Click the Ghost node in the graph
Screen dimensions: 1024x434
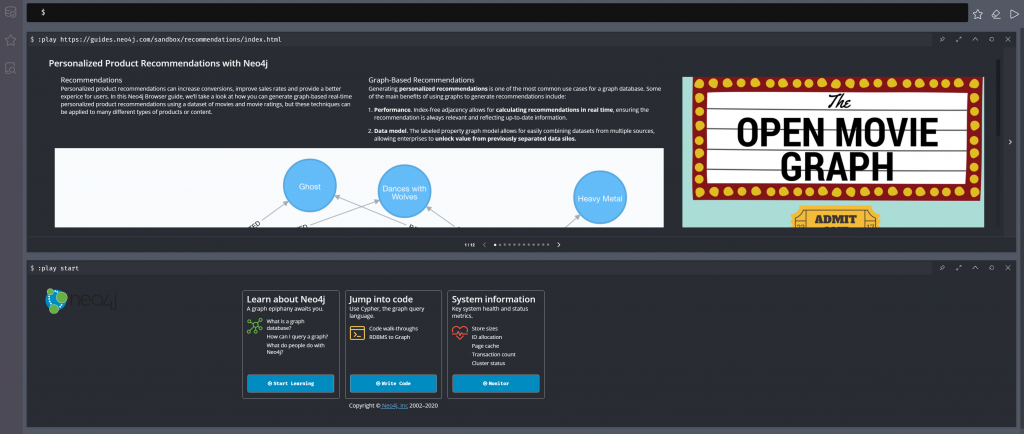click(310, 186)
